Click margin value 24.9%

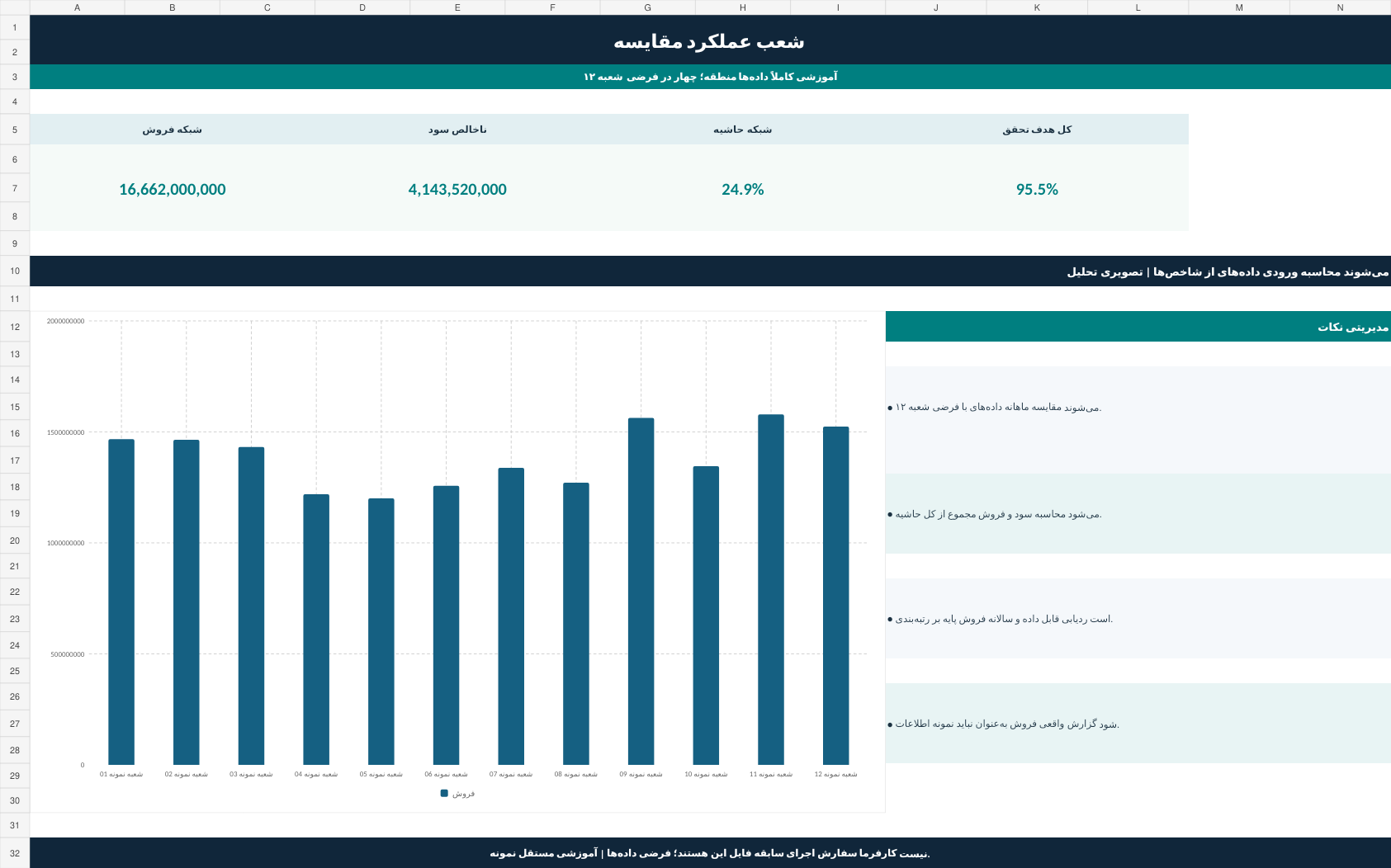[743, 189]
